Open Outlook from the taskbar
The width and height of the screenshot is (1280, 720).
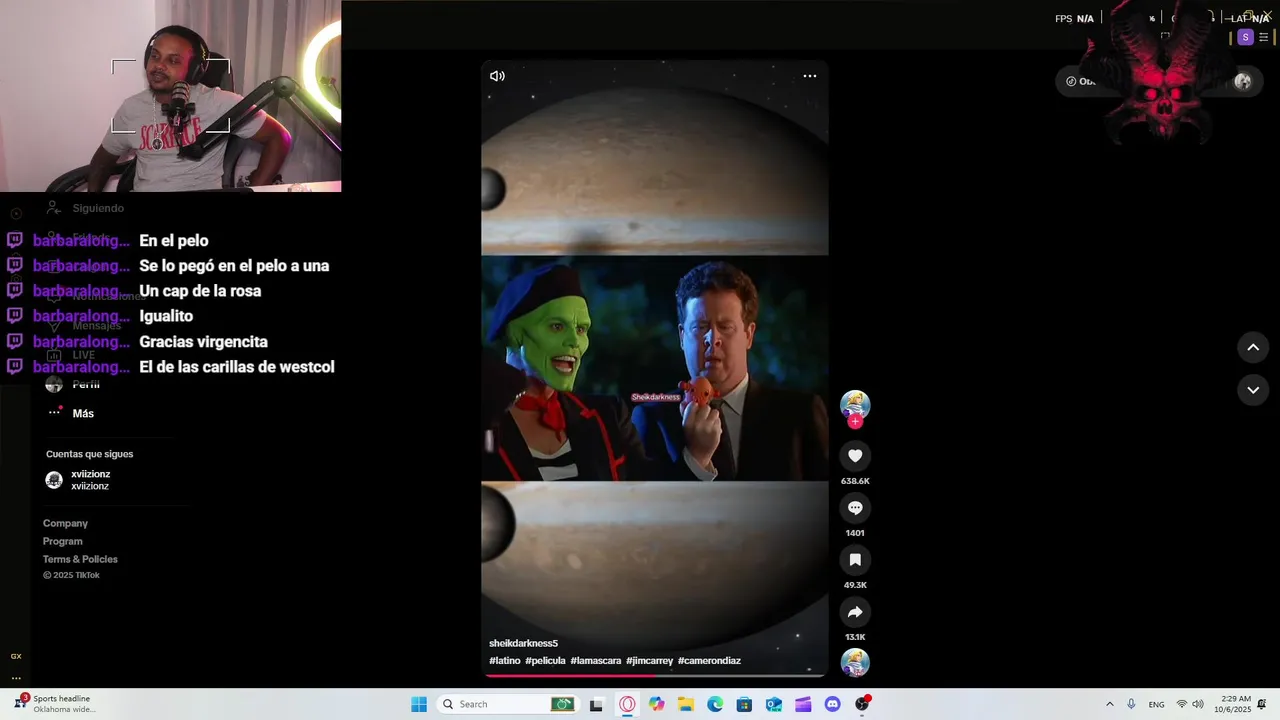click(x=774, y=704)
